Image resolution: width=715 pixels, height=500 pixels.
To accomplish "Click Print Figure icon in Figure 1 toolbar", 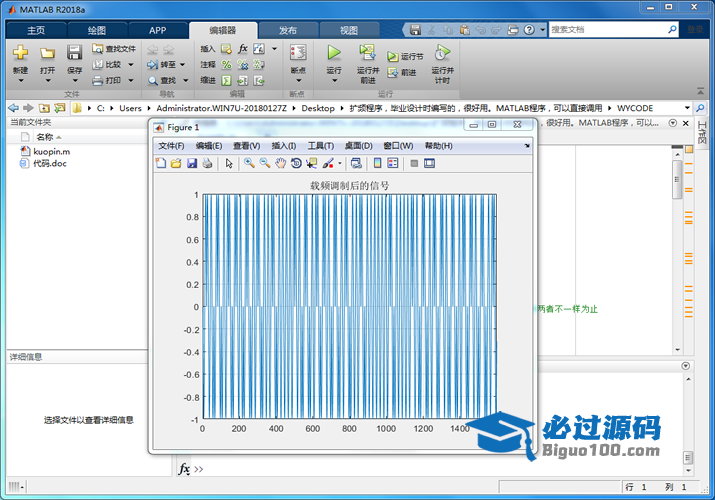I will coord(207,163).
